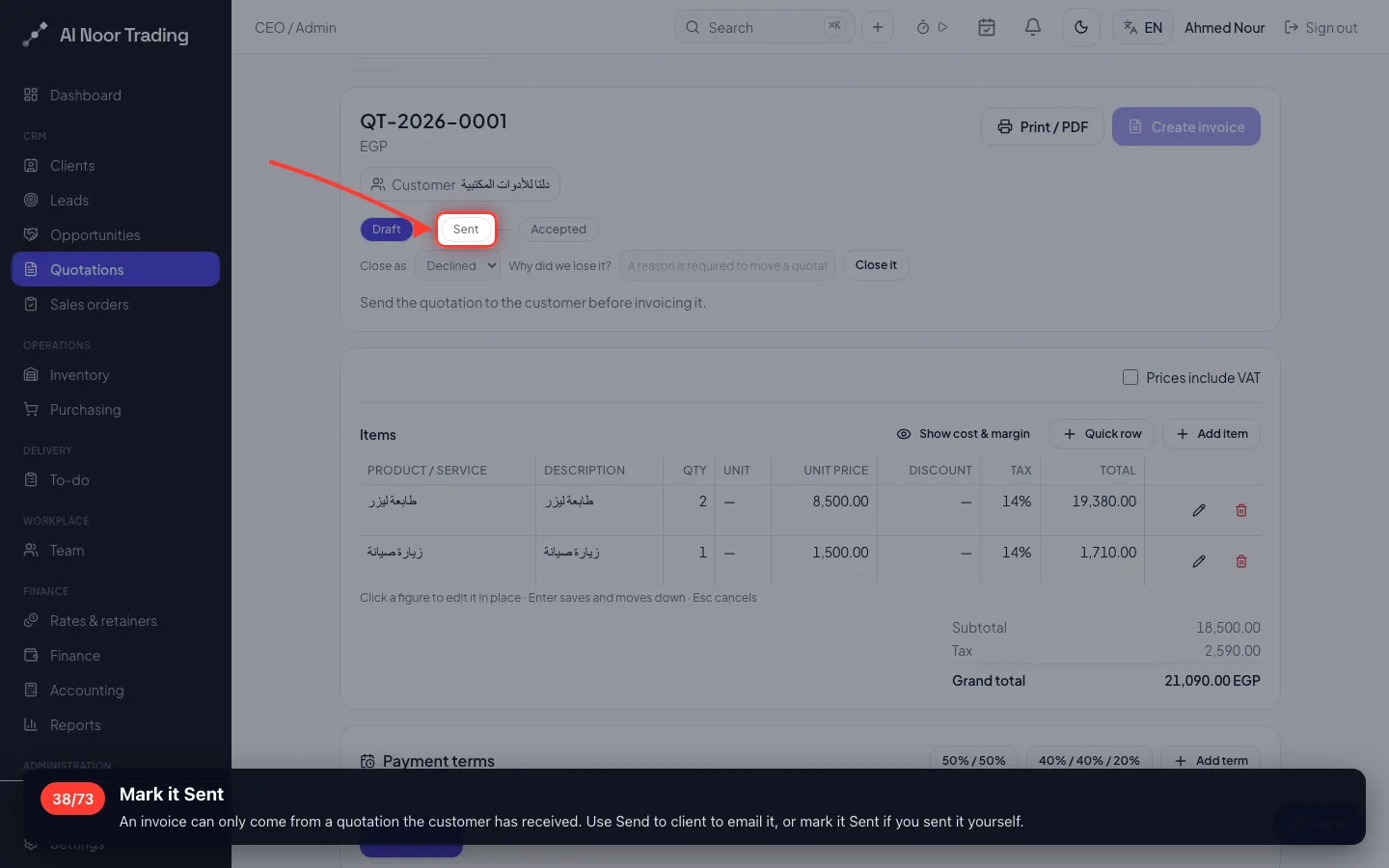Image resolution: width=1389 pixels, height=868 pixels.
Task: Apply 40% / 40% / 20% payment preset
Action: 1089,760
